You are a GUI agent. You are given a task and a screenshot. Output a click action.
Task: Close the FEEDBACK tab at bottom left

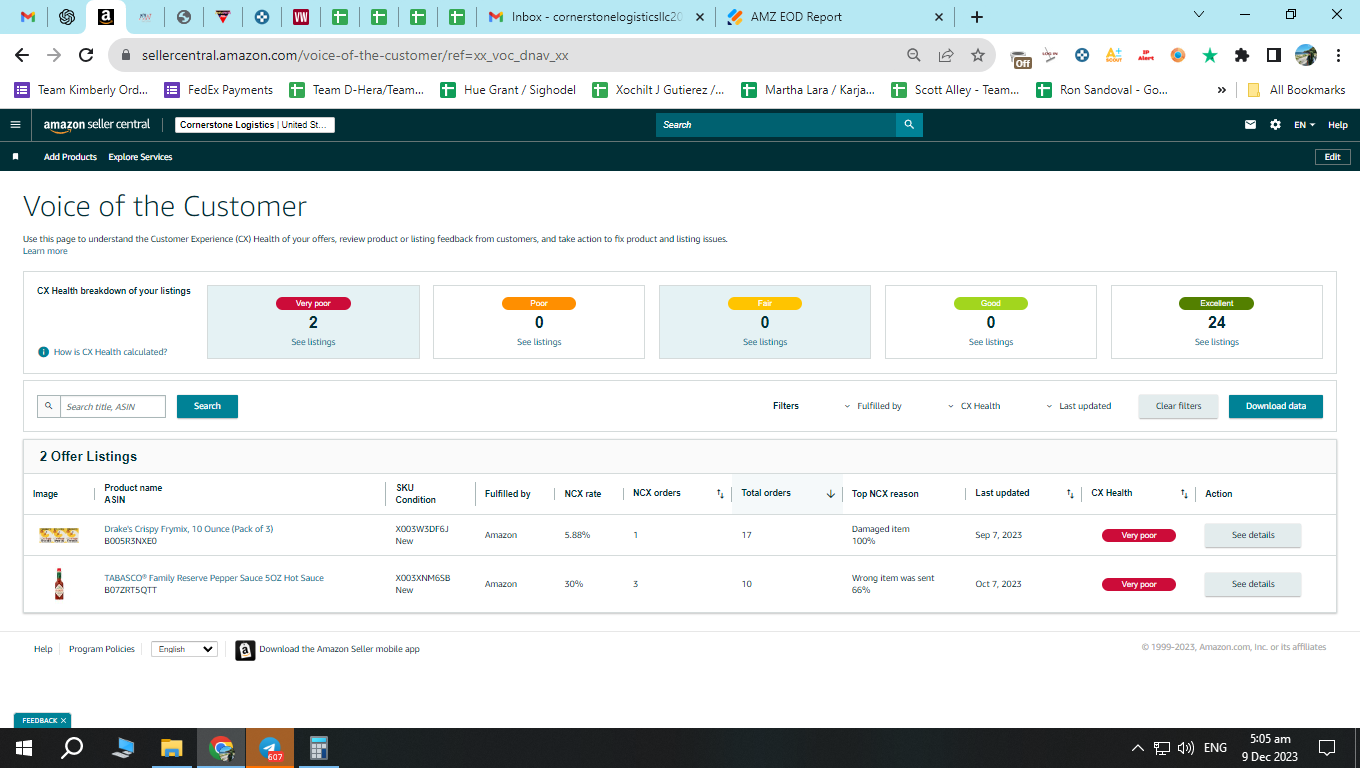[x=64, y=720]
